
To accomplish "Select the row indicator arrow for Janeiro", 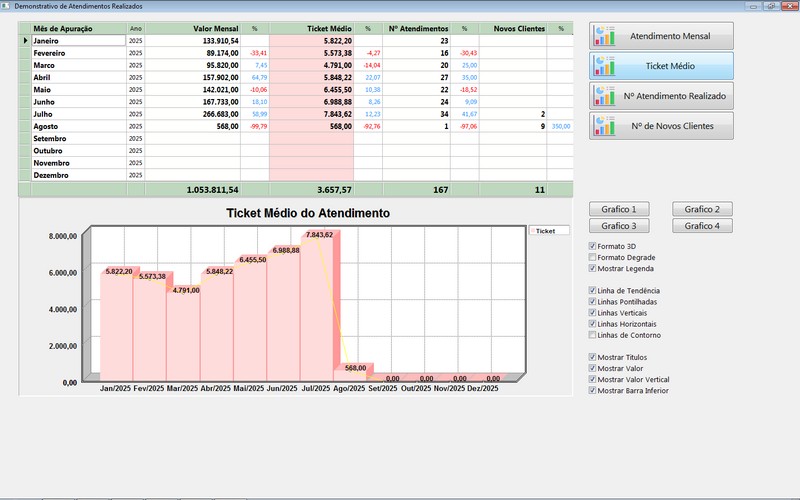I will coord(27,41).
